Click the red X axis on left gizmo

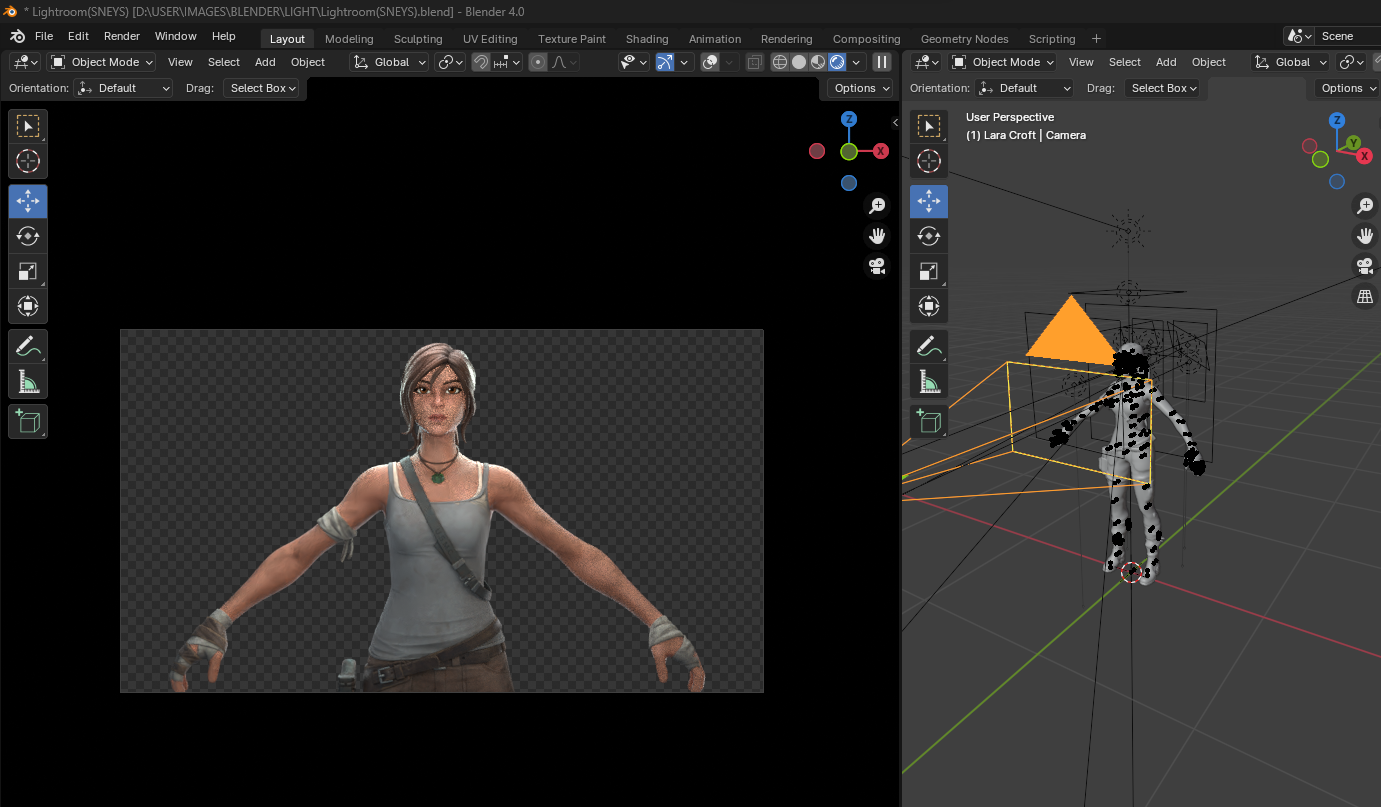pos(881,151)
